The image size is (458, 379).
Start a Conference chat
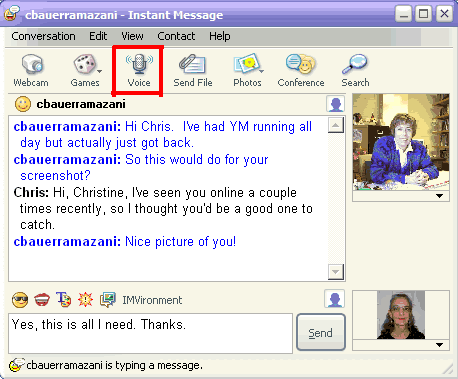coord(301,70)
